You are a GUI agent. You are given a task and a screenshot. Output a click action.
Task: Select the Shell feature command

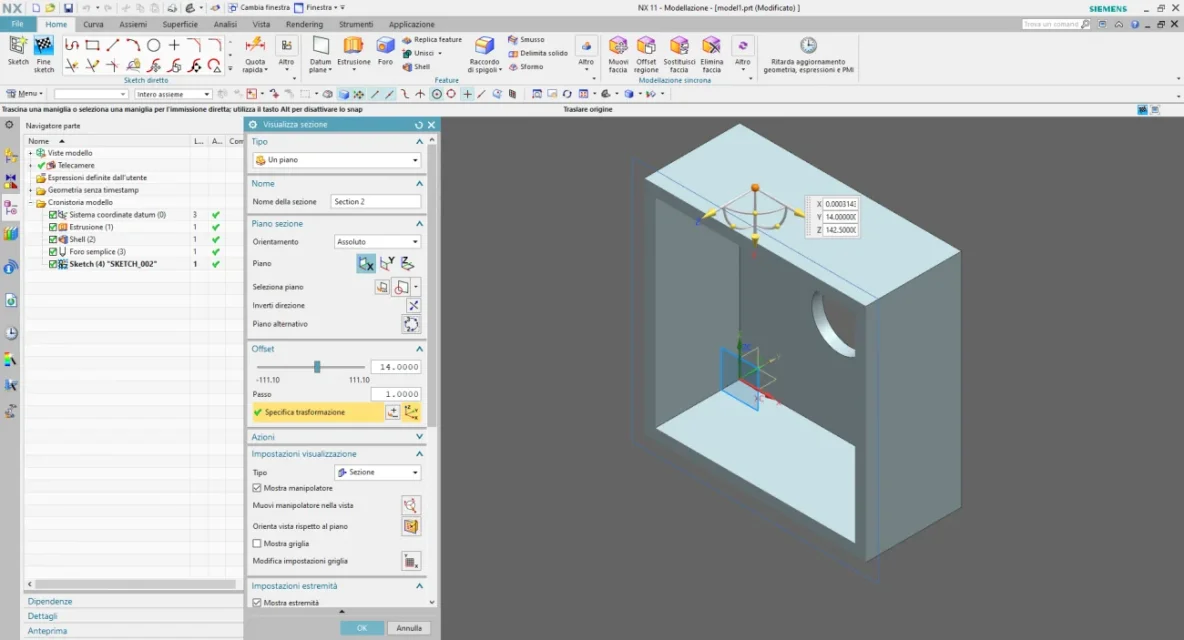417,66
